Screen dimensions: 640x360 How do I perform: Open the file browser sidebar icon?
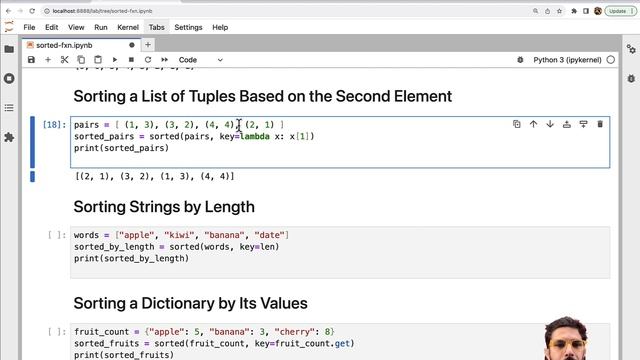point(9,49)
